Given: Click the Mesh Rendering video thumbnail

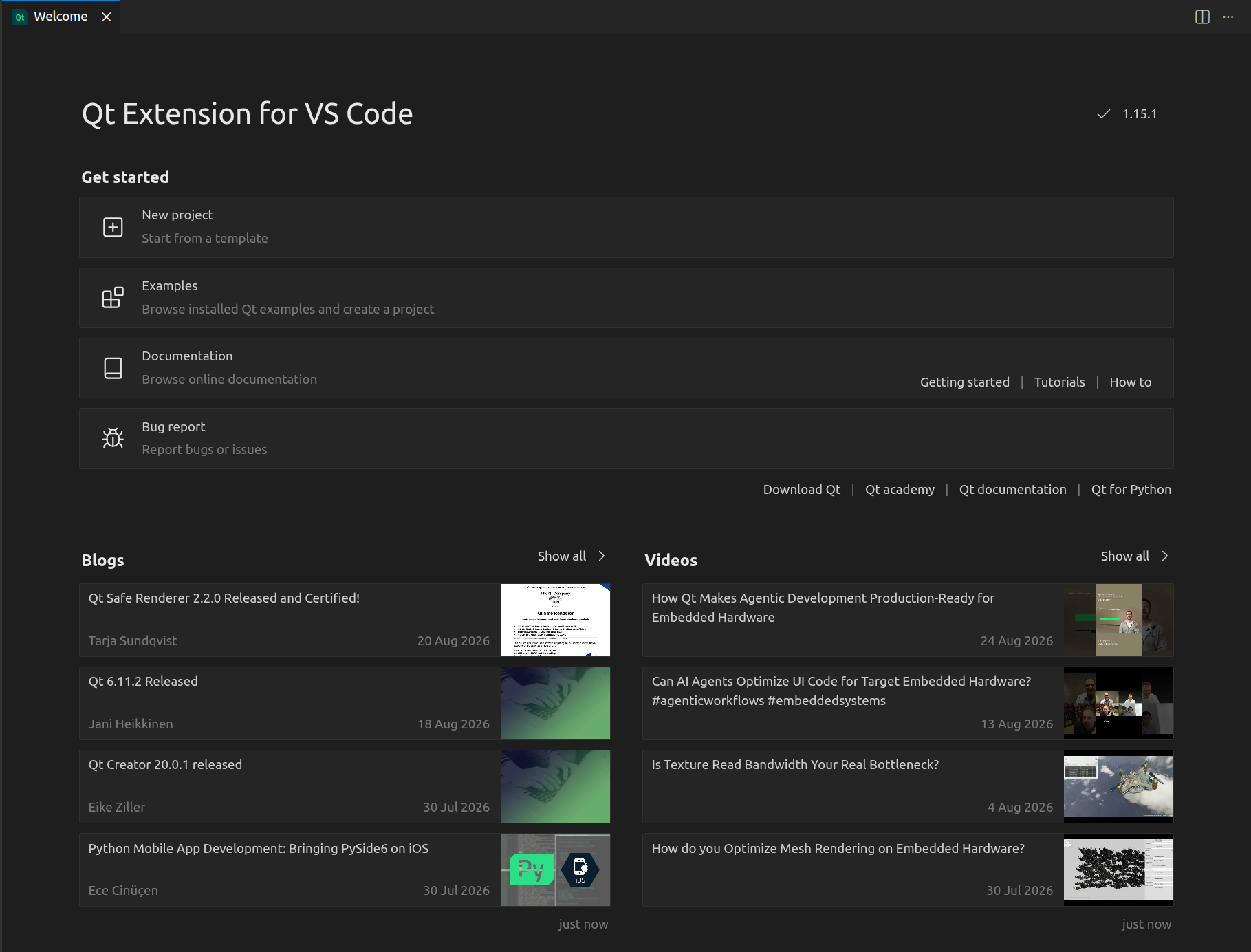Looking at the screenshot, I should tap(1118, 869).
